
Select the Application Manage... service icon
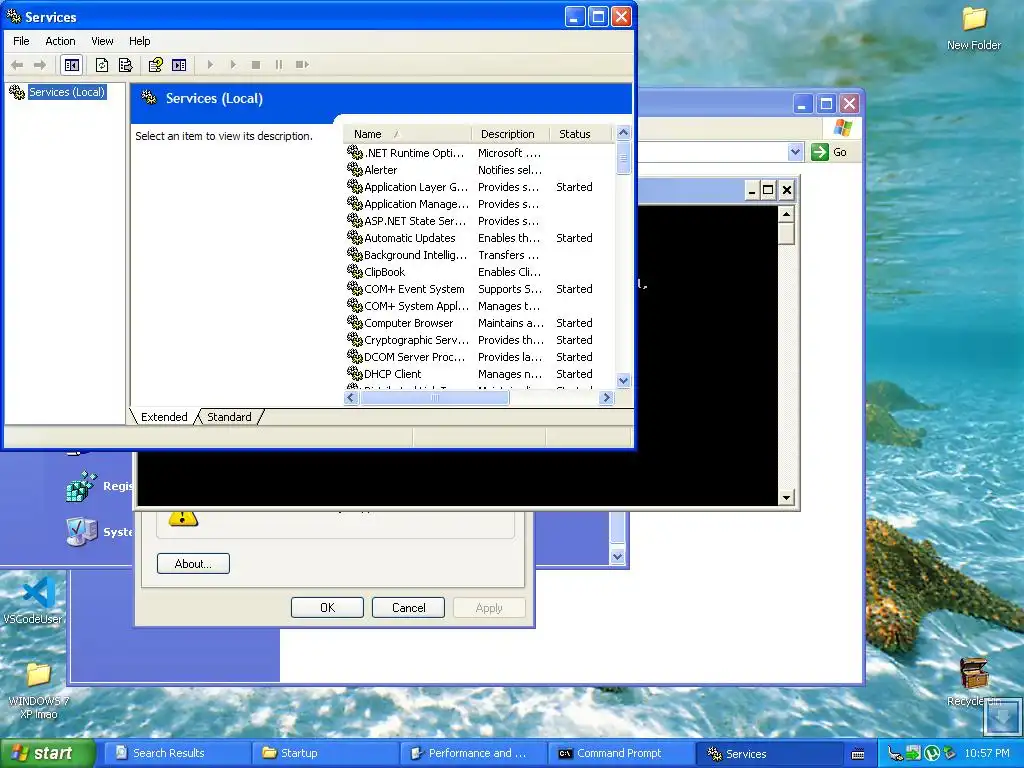click(355, 203)
